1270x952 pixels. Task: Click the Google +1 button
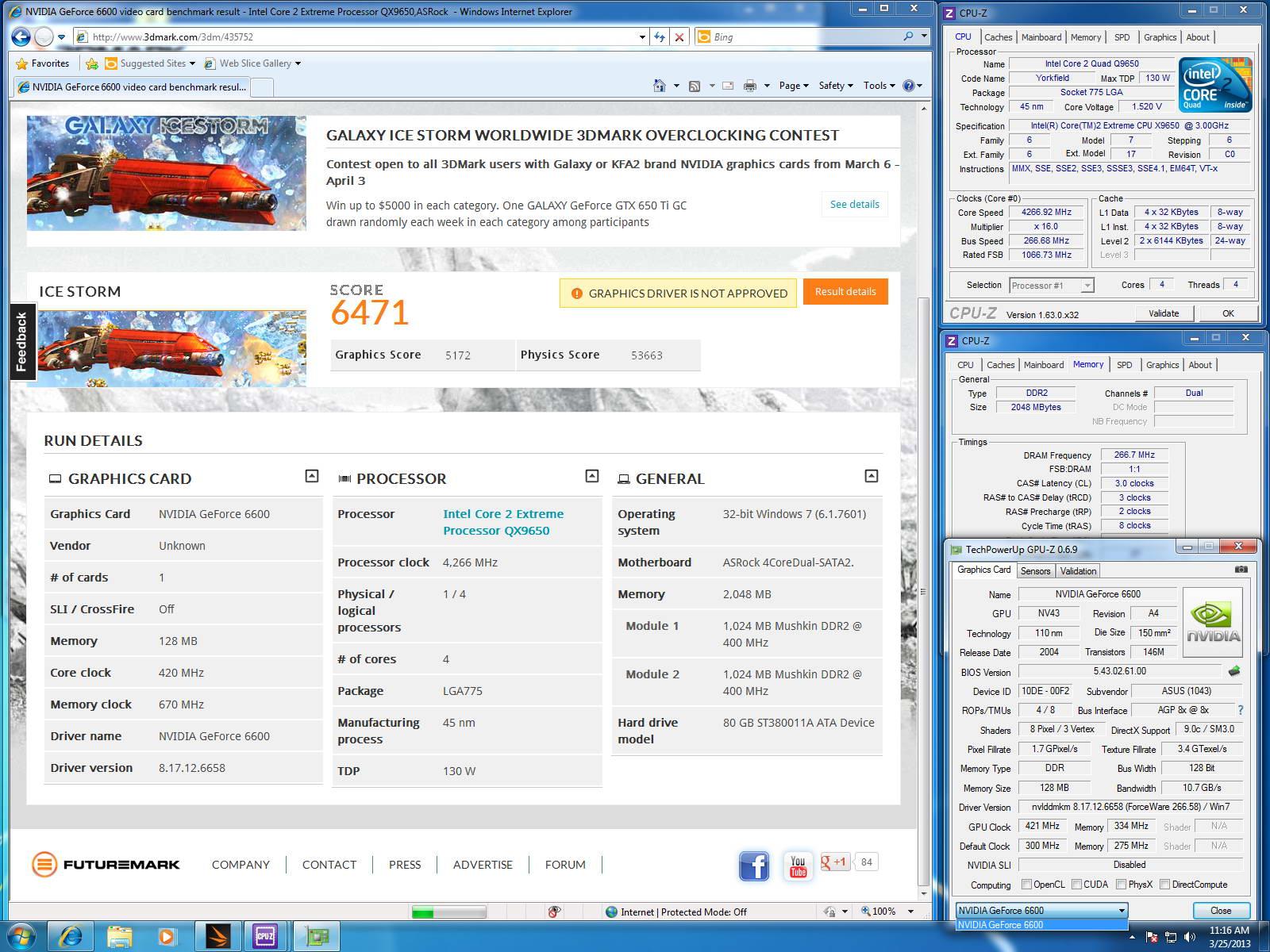coord(835,862)
